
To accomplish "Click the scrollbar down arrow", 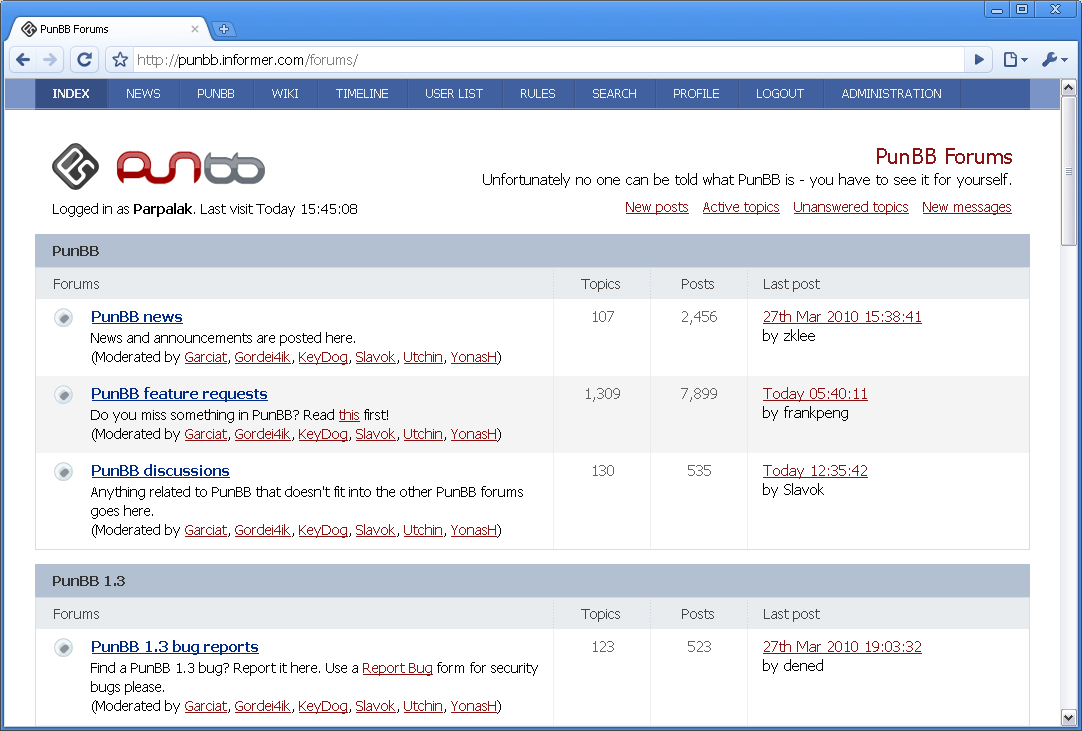I will (x=1068, y=717).
